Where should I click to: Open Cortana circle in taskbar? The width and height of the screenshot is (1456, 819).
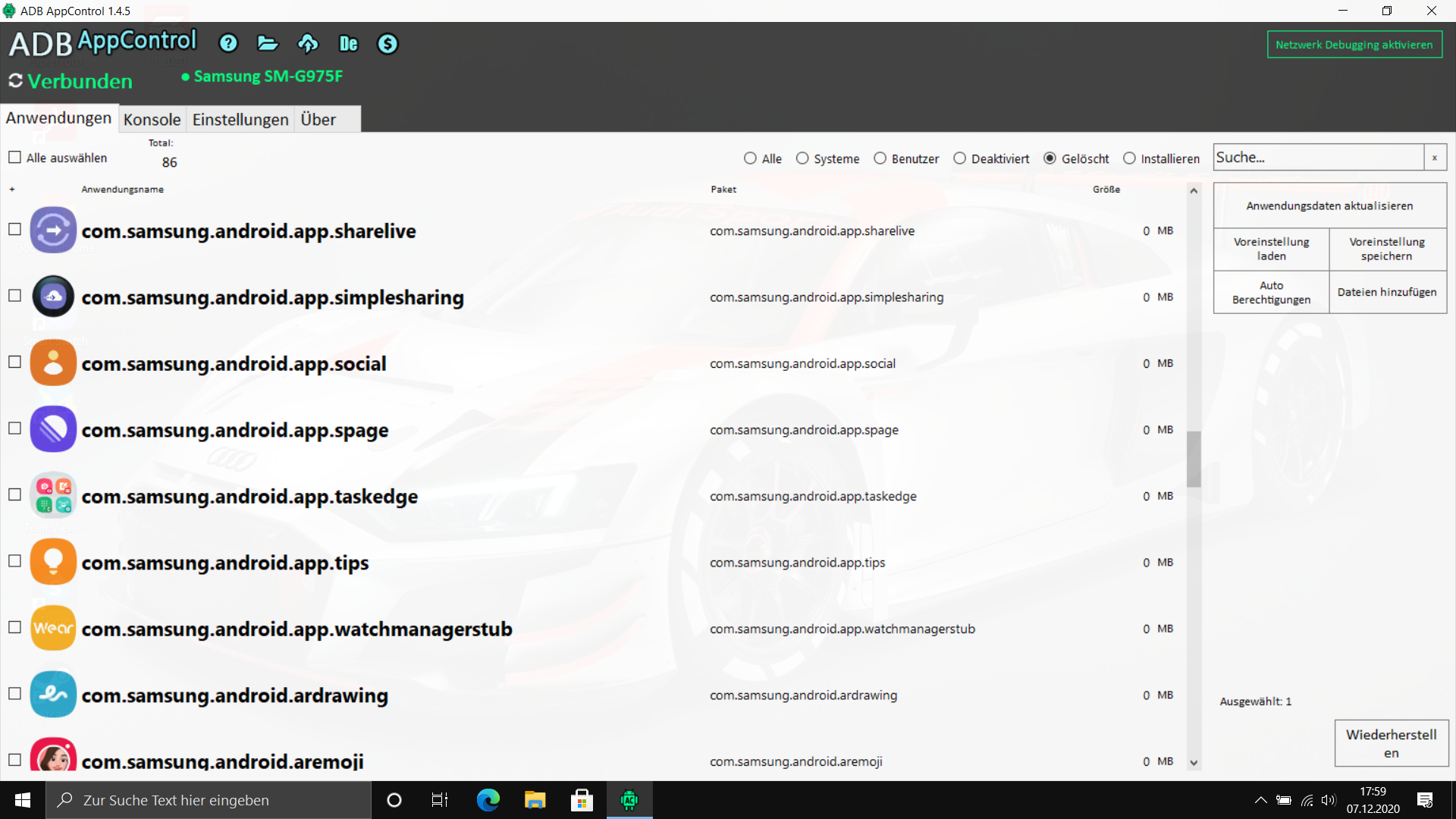[394, 800]
